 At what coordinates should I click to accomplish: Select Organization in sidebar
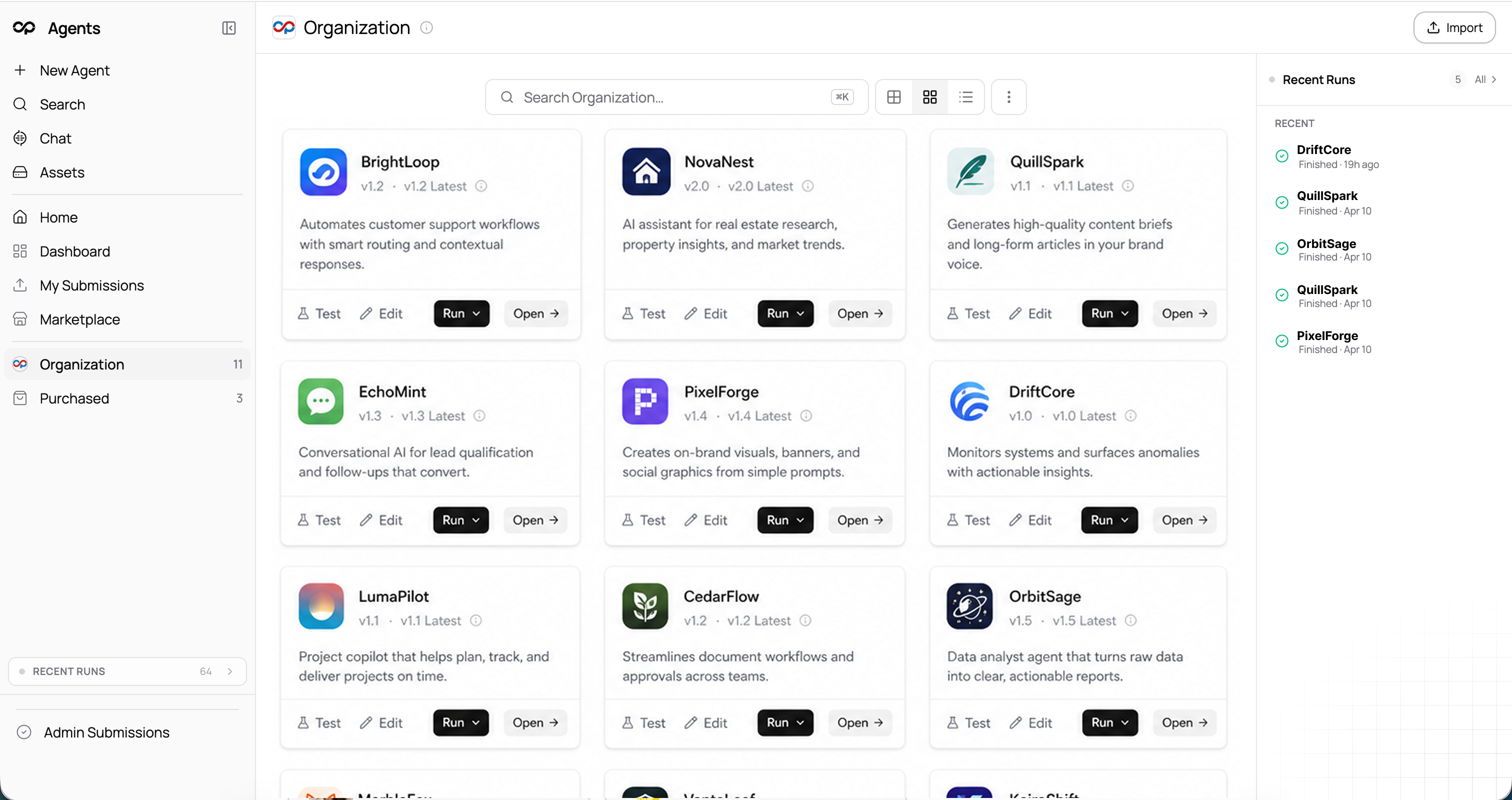click(x=127, y=364)
